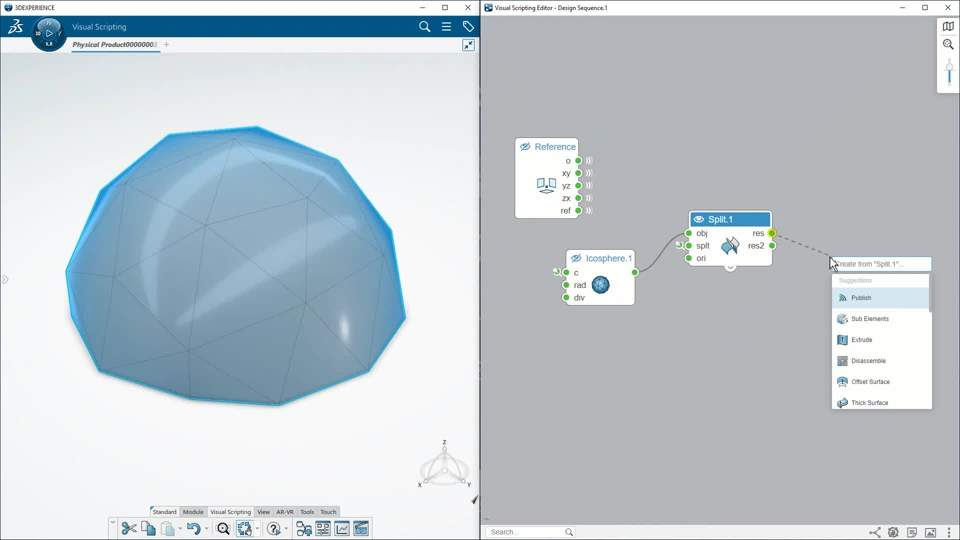Viewport: 960px width, 540px height.
Task: Click the Split.1 node operator icon
Action: point(730,246)
